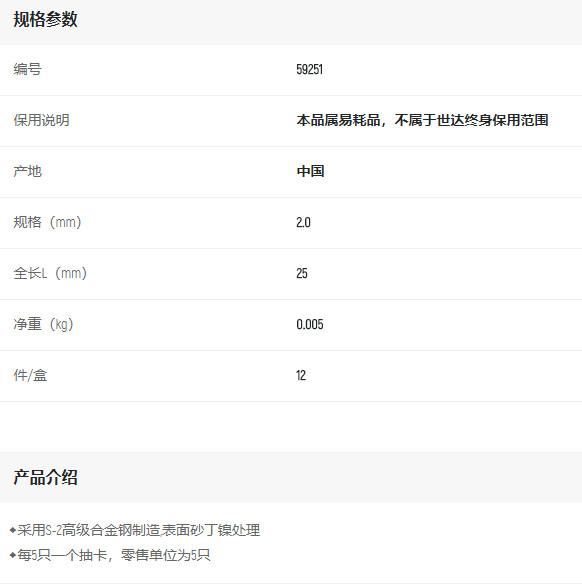Click the second diamond bullet marker
Image resolution: width=582 pixels, height=586 pixels.
(x=13, y=555)
